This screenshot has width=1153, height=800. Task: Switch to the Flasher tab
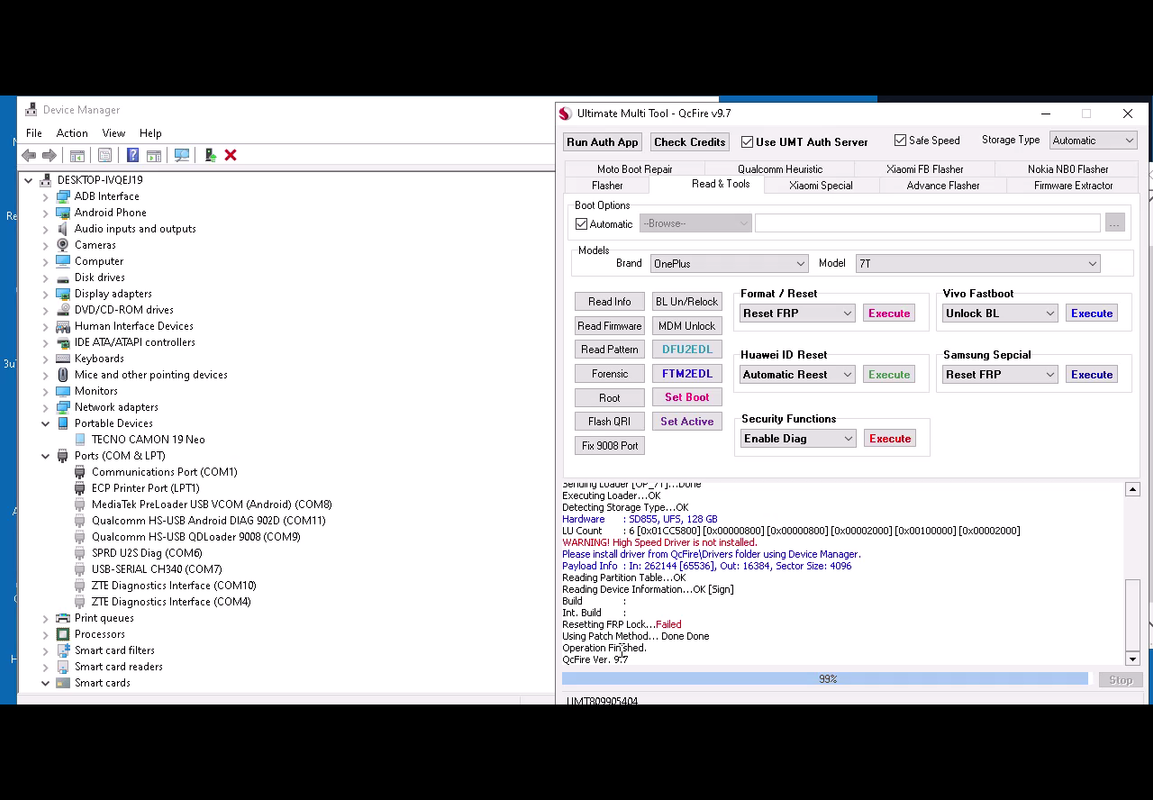pos(607,185)
